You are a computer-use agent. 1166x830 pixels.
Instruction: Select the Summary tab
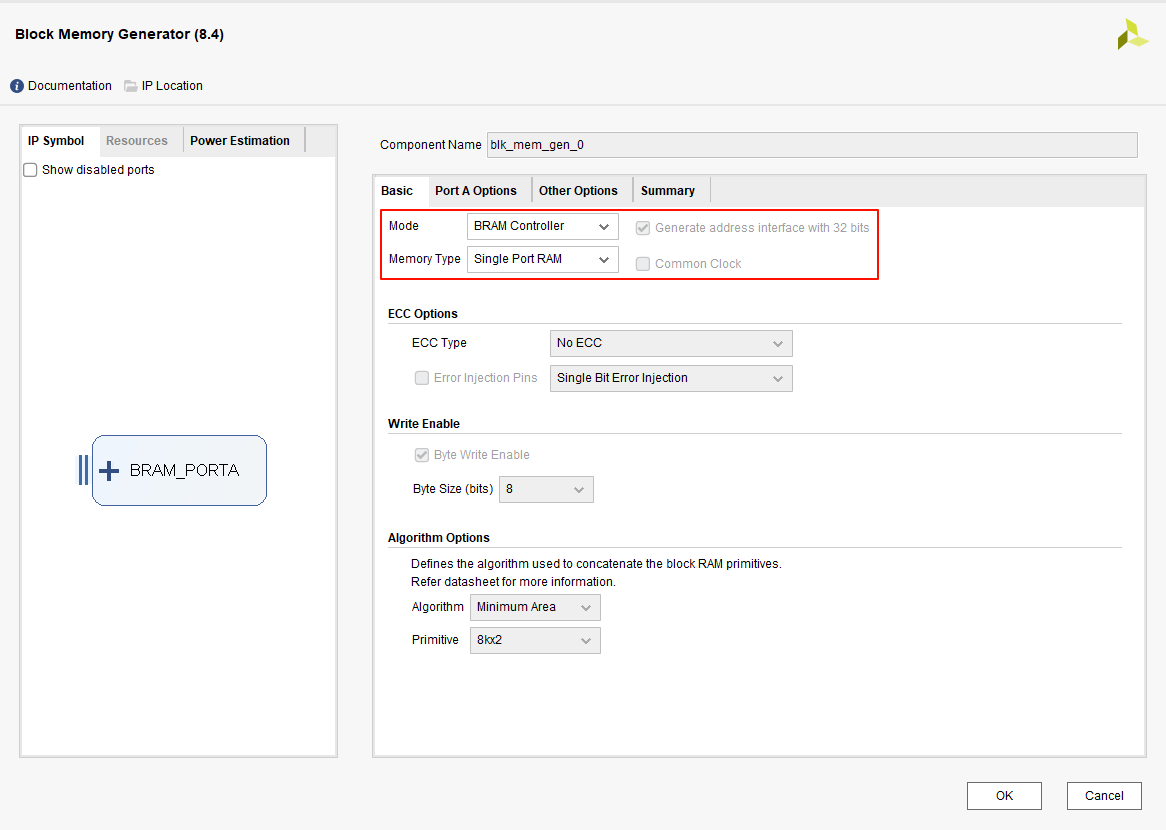(668, 190)
